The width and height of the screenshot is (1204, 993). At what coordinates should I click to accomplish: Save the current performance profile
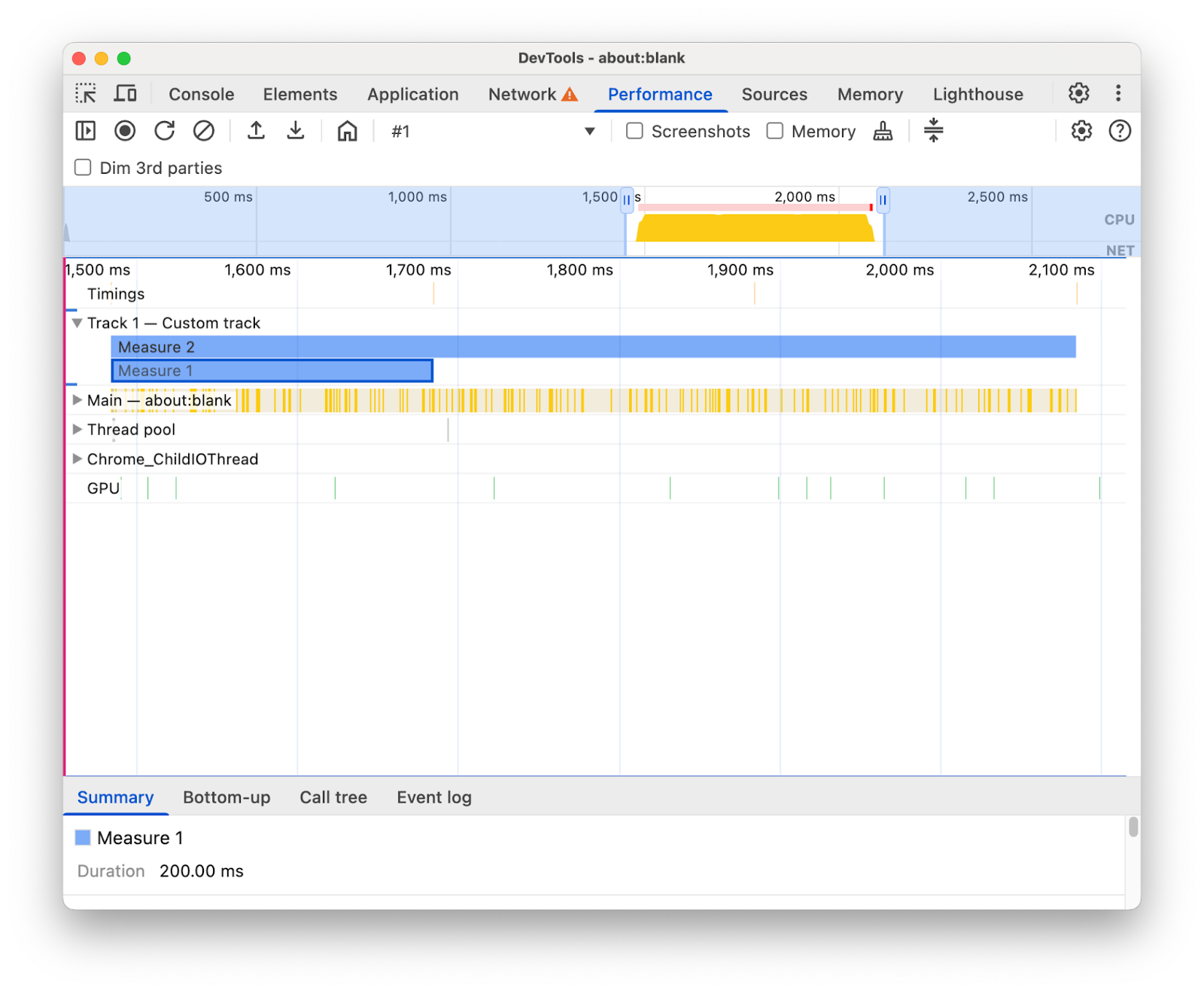(296, 130)
